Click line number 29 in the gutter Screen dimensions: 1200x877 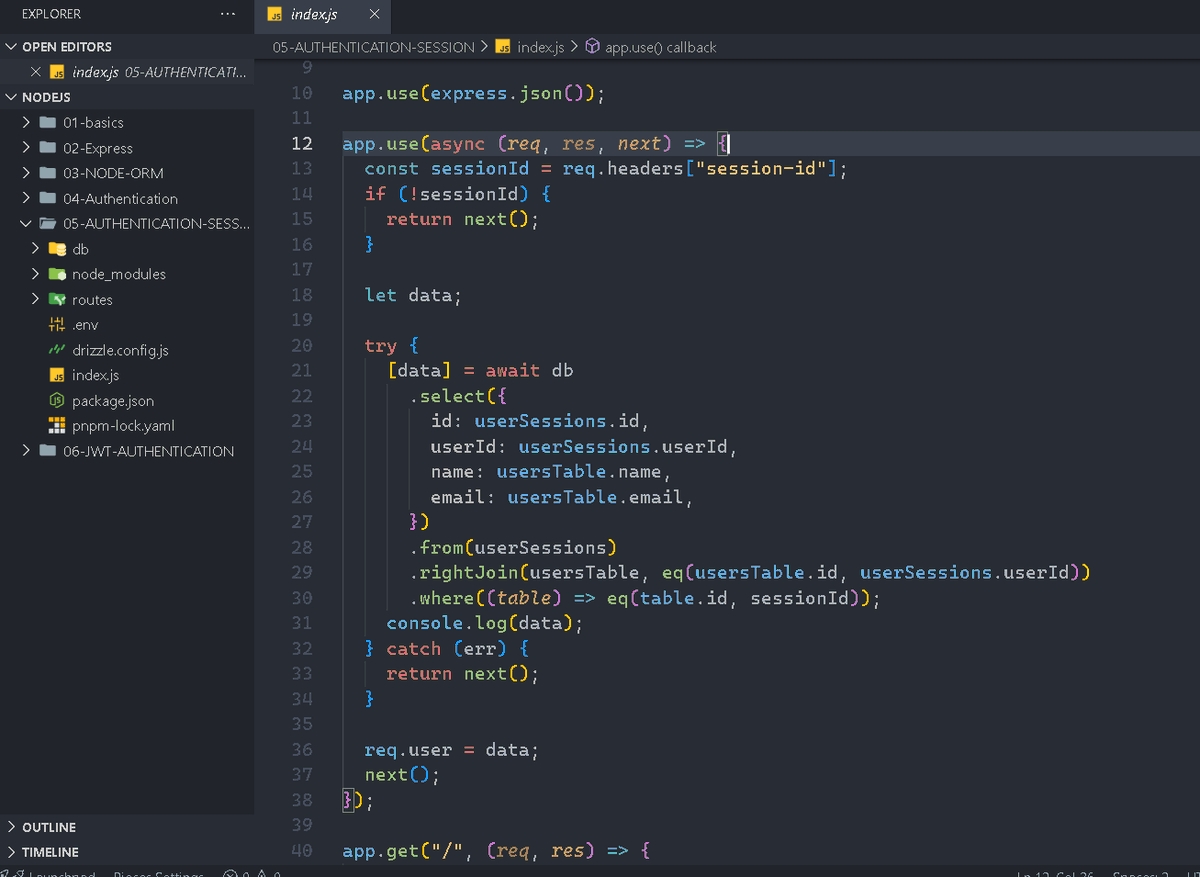click(x=301, y=572)
